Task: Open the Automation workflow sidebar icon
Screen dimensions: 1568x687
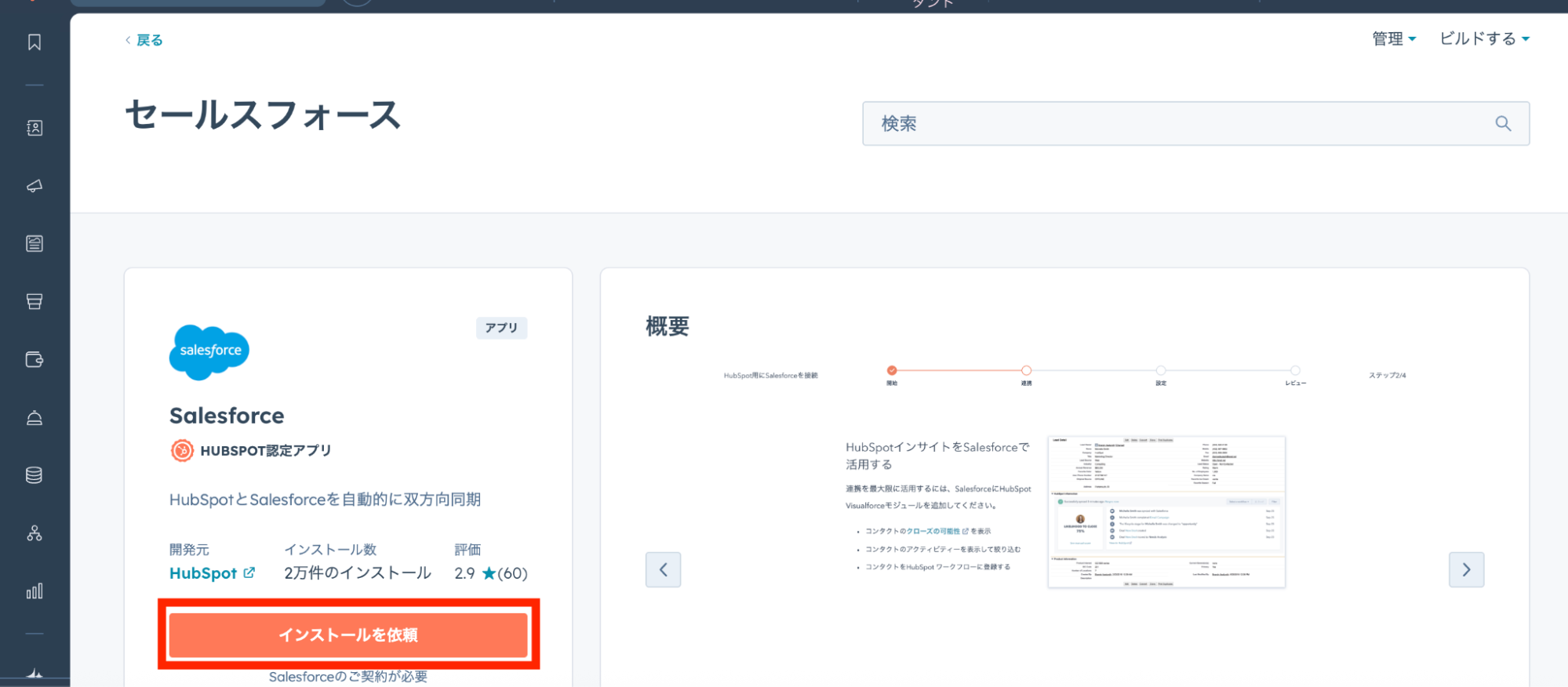Action: 35,533
